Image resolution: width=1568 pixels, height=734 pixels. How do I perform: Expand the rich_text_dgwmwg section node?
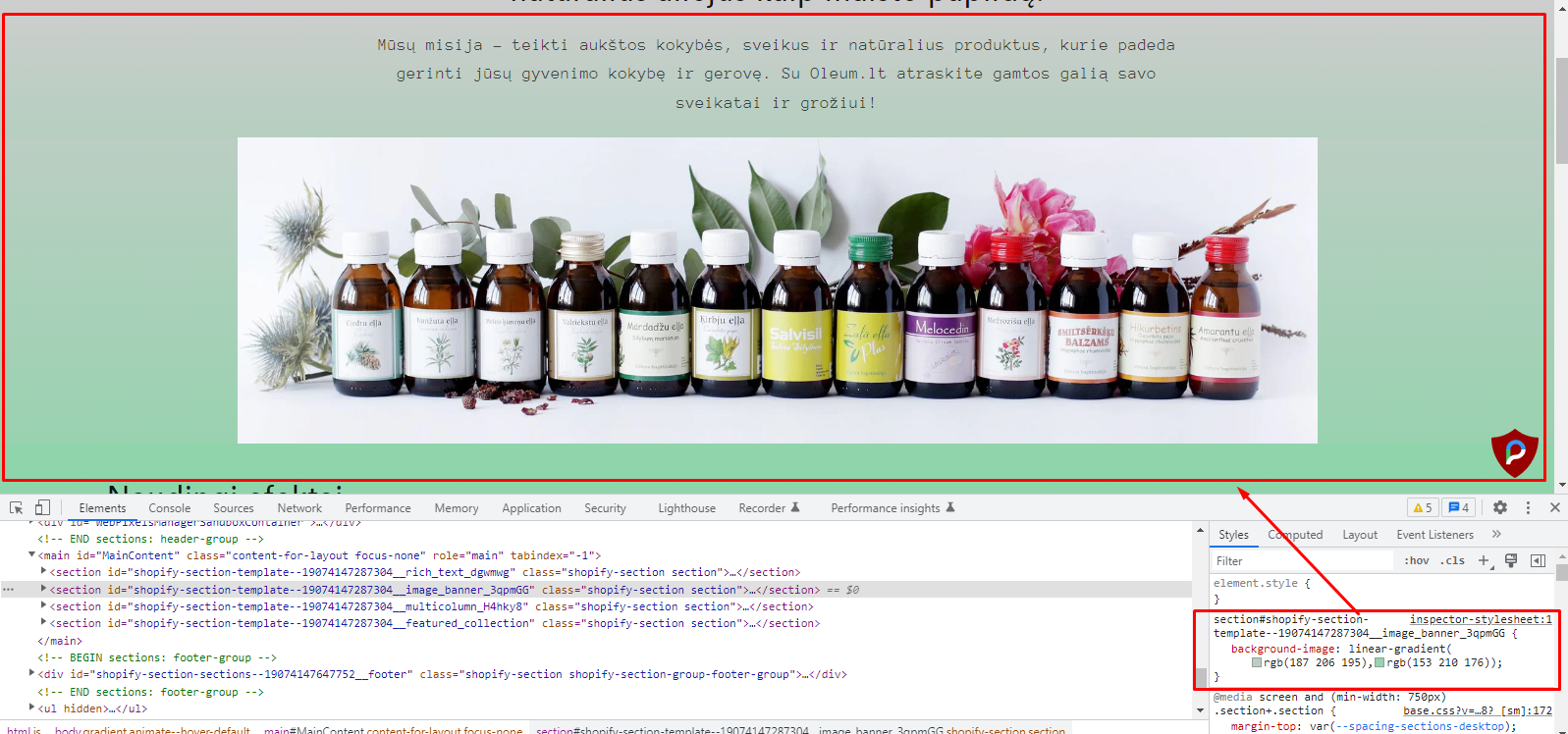[43, 571]
